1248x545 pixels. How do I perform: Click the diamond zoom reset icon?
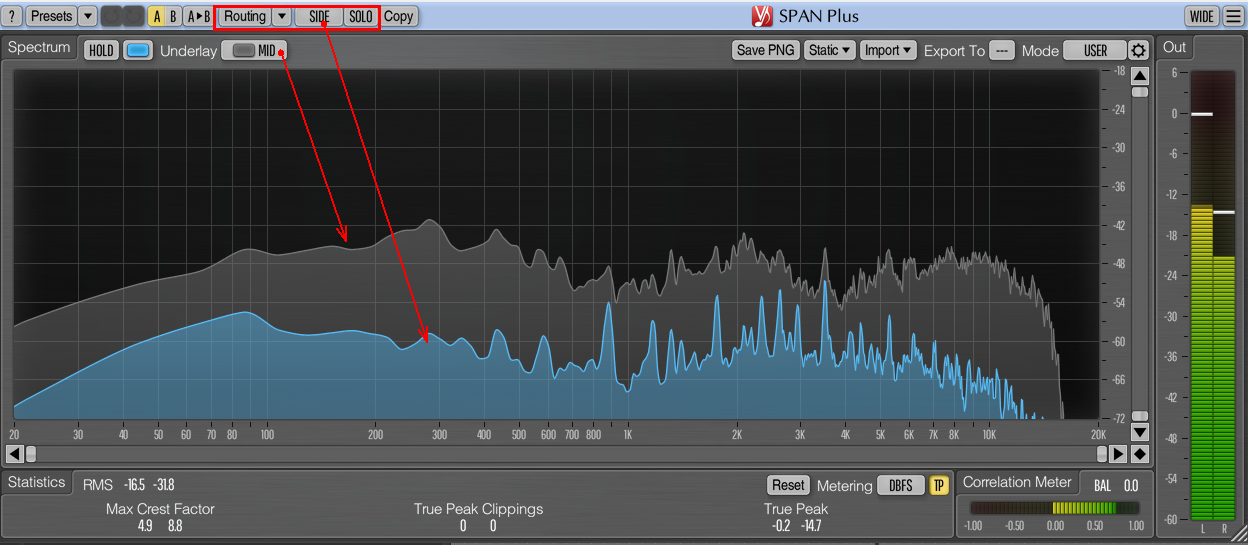tap(1140, 454)
